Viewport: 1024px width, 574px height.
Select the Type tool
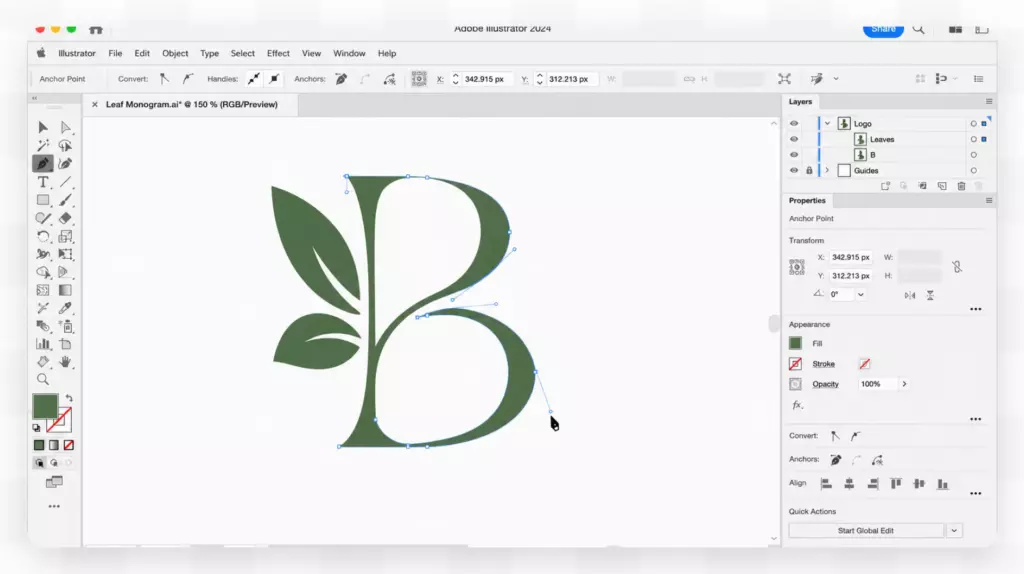click(x=43, y=182)
